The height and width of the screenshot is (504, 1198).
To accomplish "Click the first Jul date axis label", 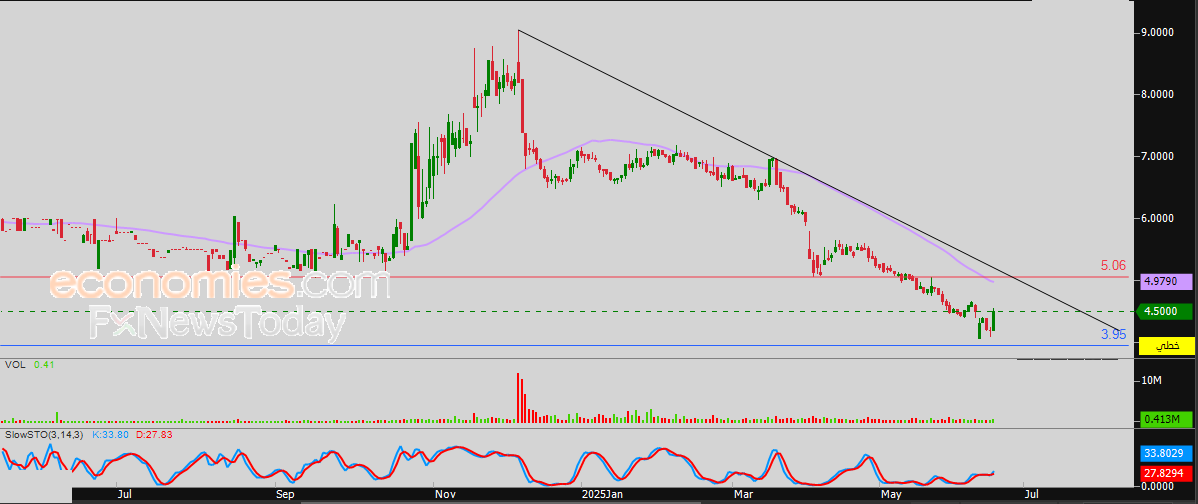I will click(124, 495).
